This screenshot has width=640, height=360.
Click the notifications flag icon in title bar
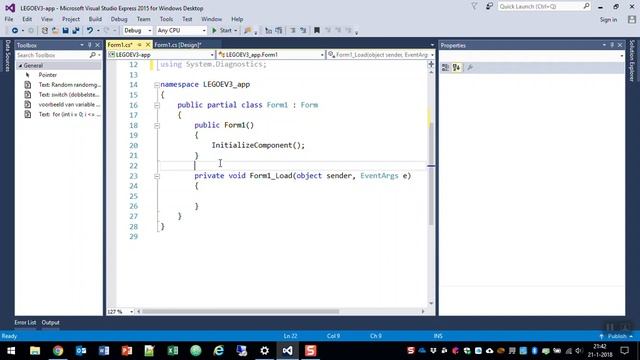click(474, 6)
